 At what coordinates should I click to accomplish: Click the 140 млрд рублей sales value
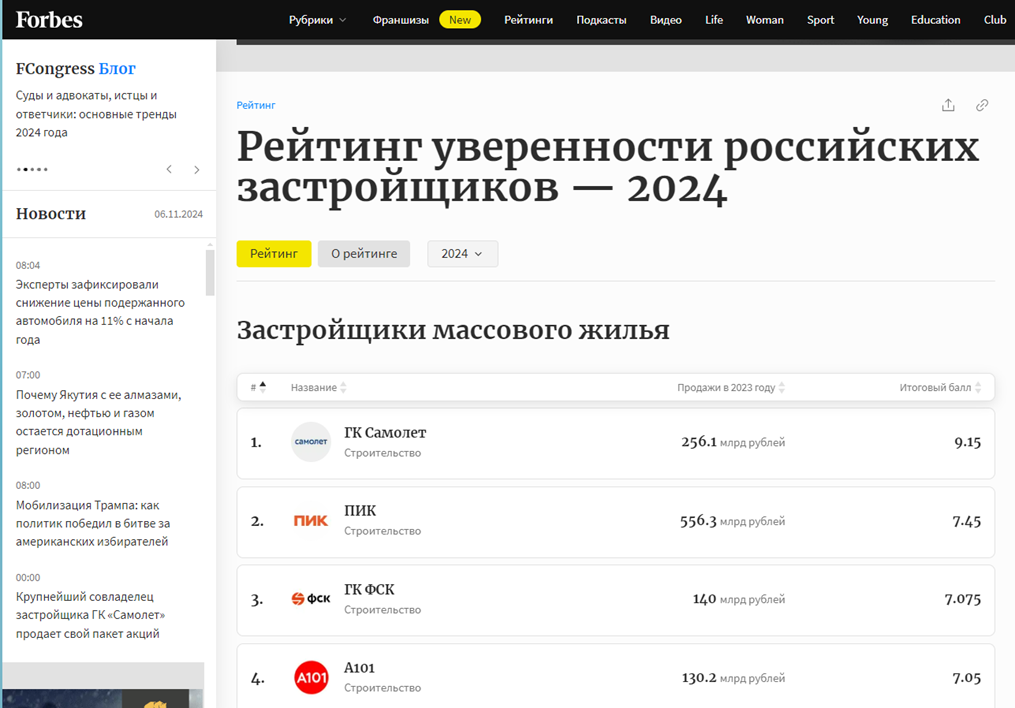tap(739, 599)
